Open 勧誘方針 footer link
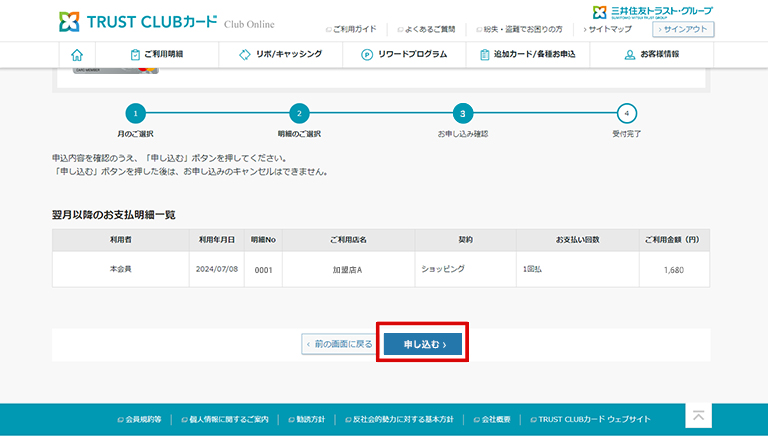 (x=307, y=419)
